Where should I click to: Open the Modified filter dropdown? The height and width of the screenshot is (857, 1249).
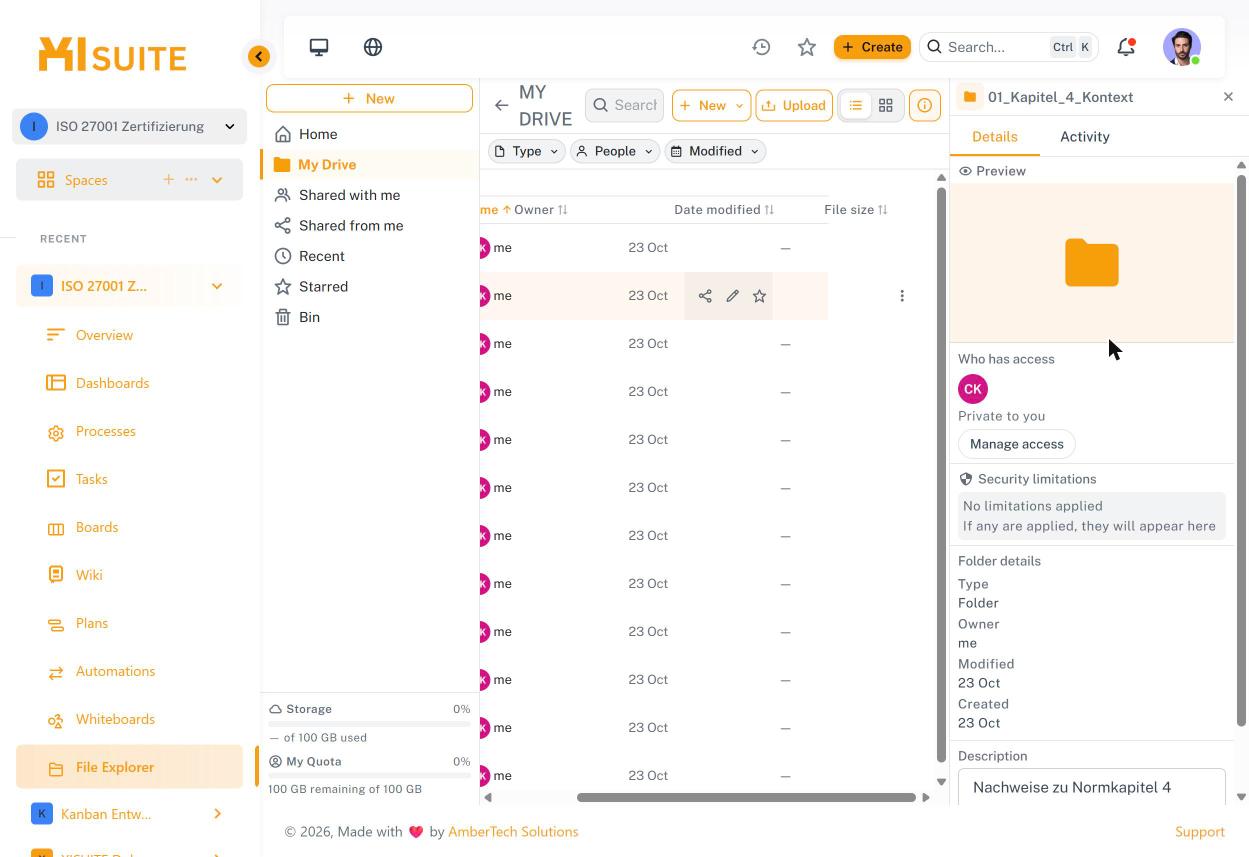(x=715, y=151)
